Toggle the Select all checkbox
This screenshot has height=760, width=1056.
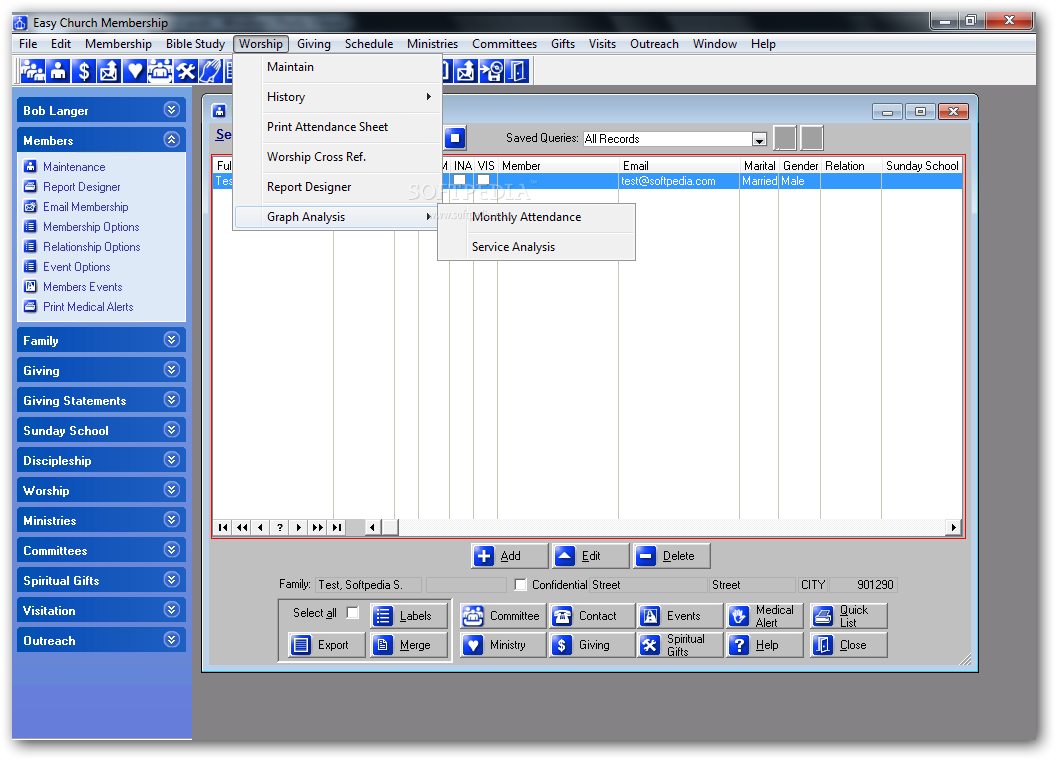point(352,612)
